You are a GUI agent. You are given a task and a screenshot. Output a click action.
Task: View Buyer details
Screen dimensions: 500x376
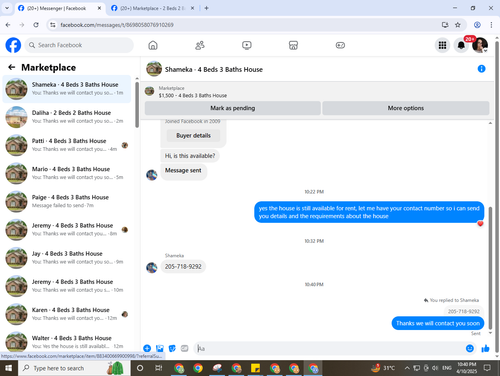[193, 135]
